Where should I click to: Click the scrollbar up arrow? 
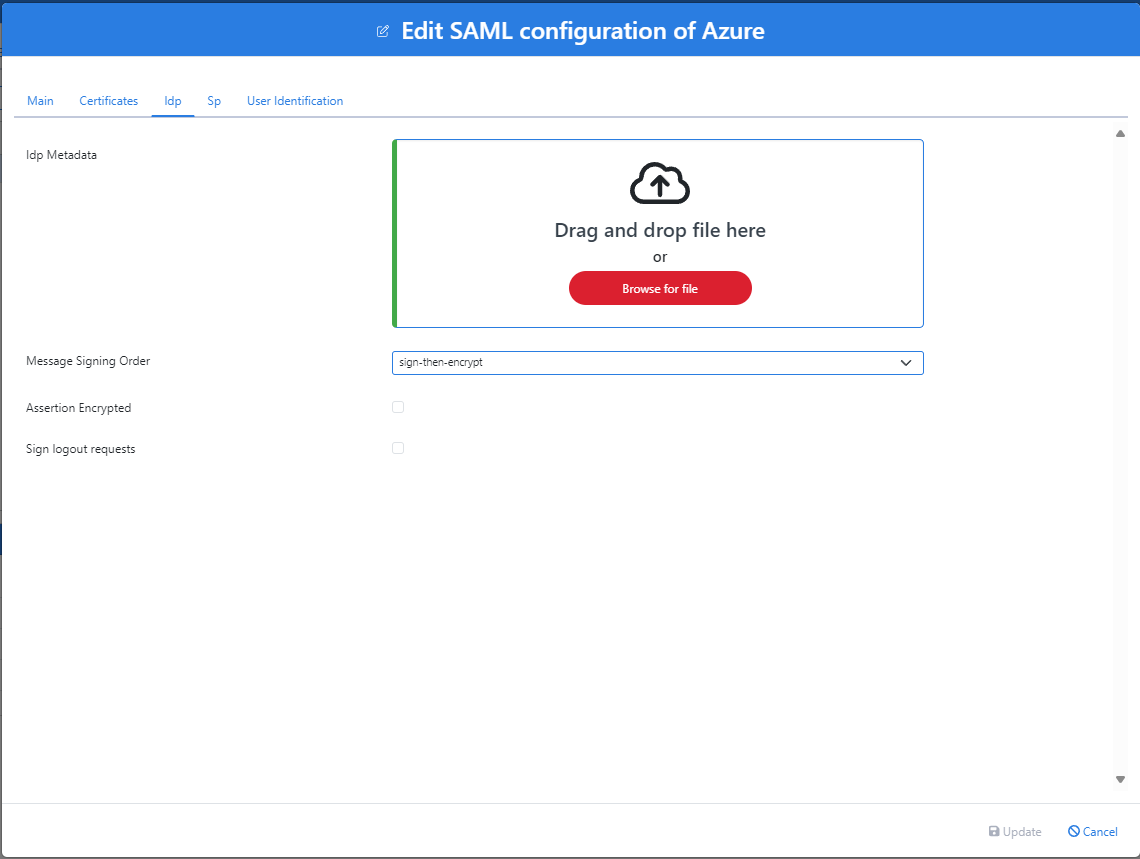1120,132
